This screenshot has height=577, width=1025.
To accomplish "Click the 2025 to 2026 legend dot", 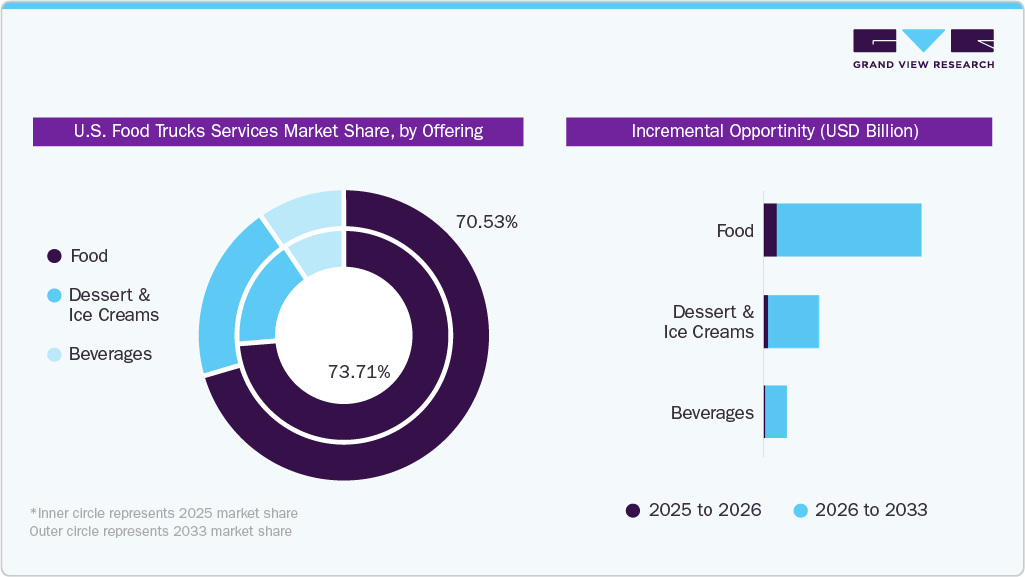I will (x=633, y=510).
